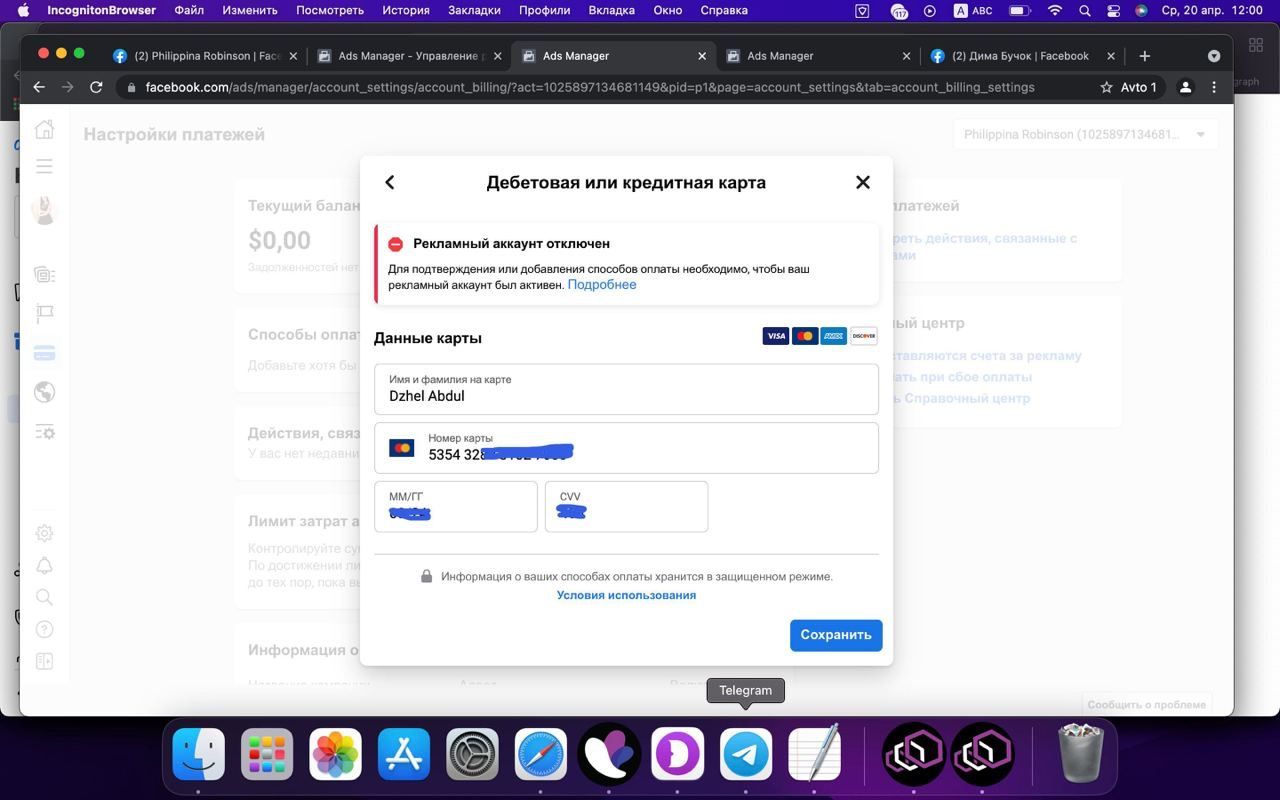Open the Справка menu
The image size is (1280, 800).
pyautogui.click(x=724, y=10)
